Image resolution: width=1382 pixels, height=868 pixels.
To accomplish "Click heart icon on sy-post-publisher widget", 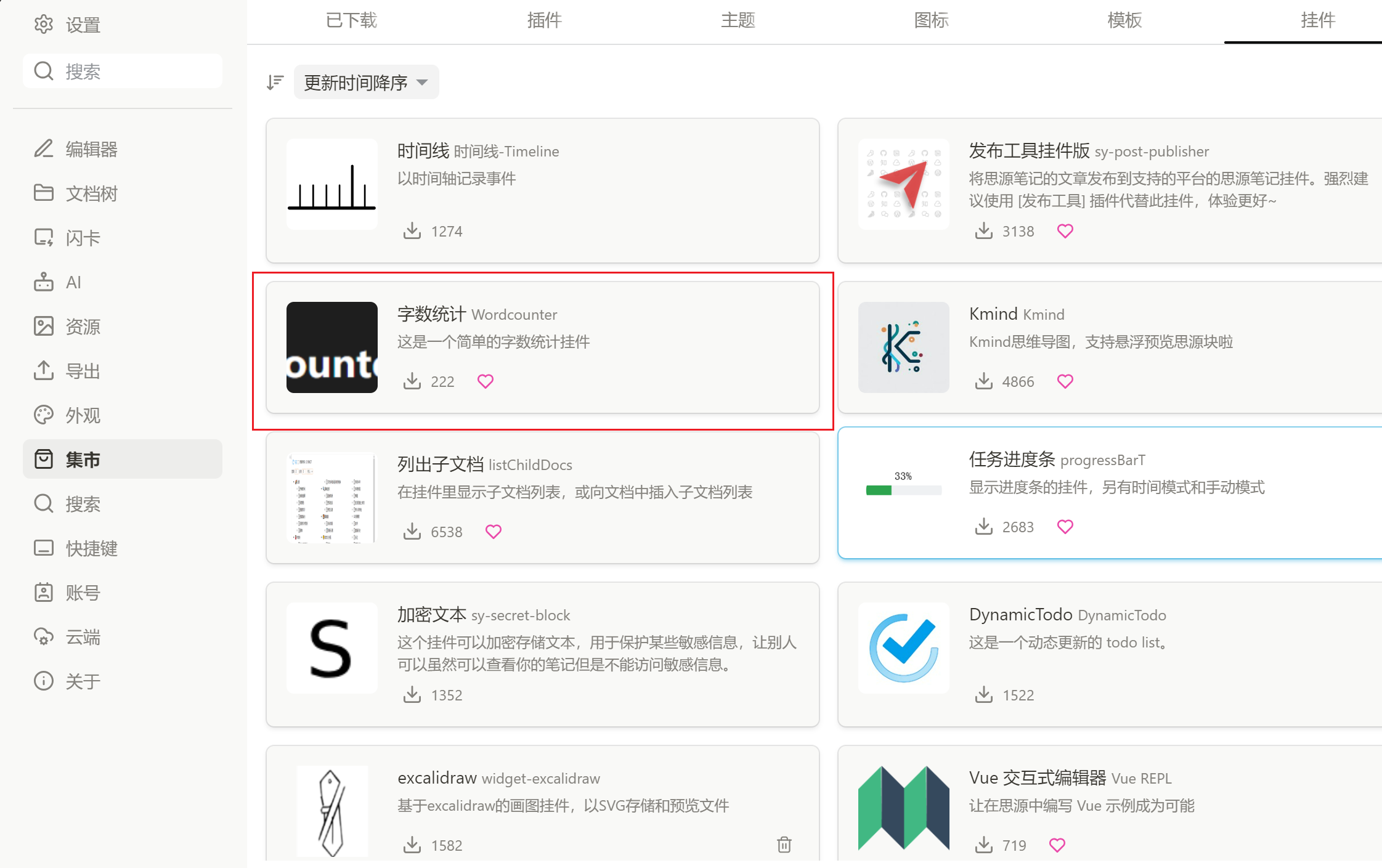I will (1065, 231).
